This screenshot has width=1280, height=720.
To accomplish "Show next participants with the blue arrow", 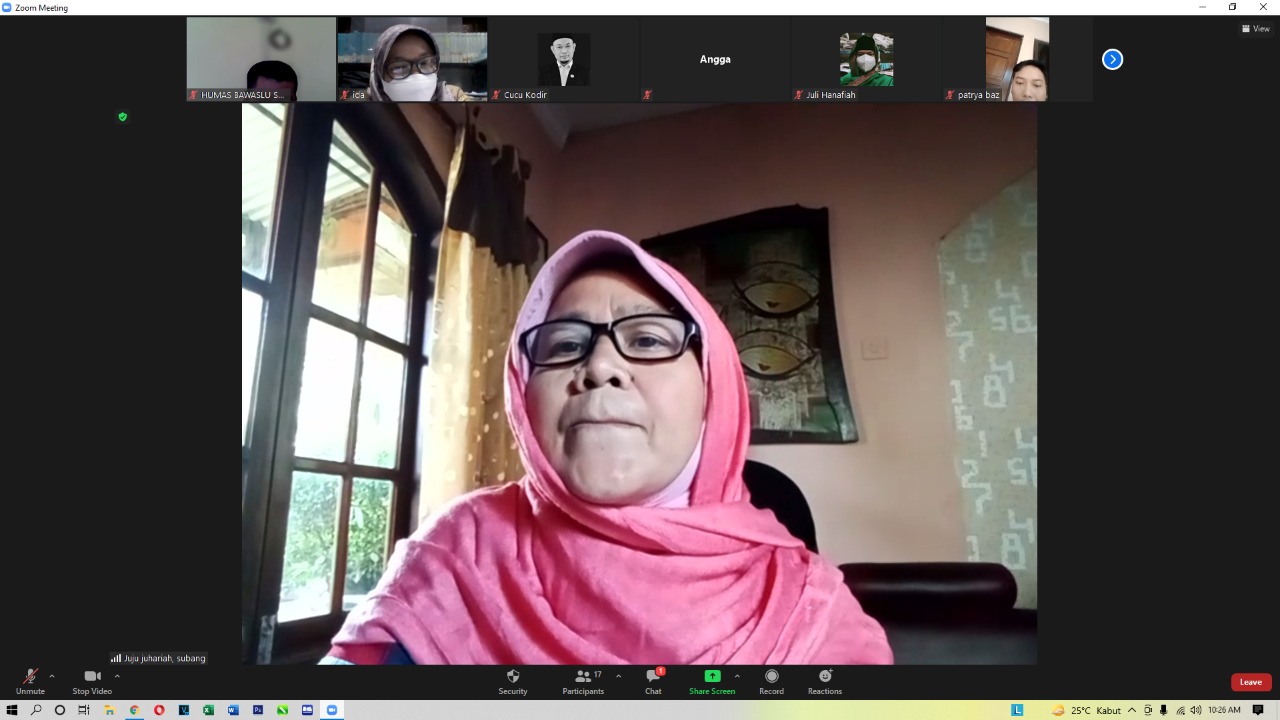I will coord(1112,60).
